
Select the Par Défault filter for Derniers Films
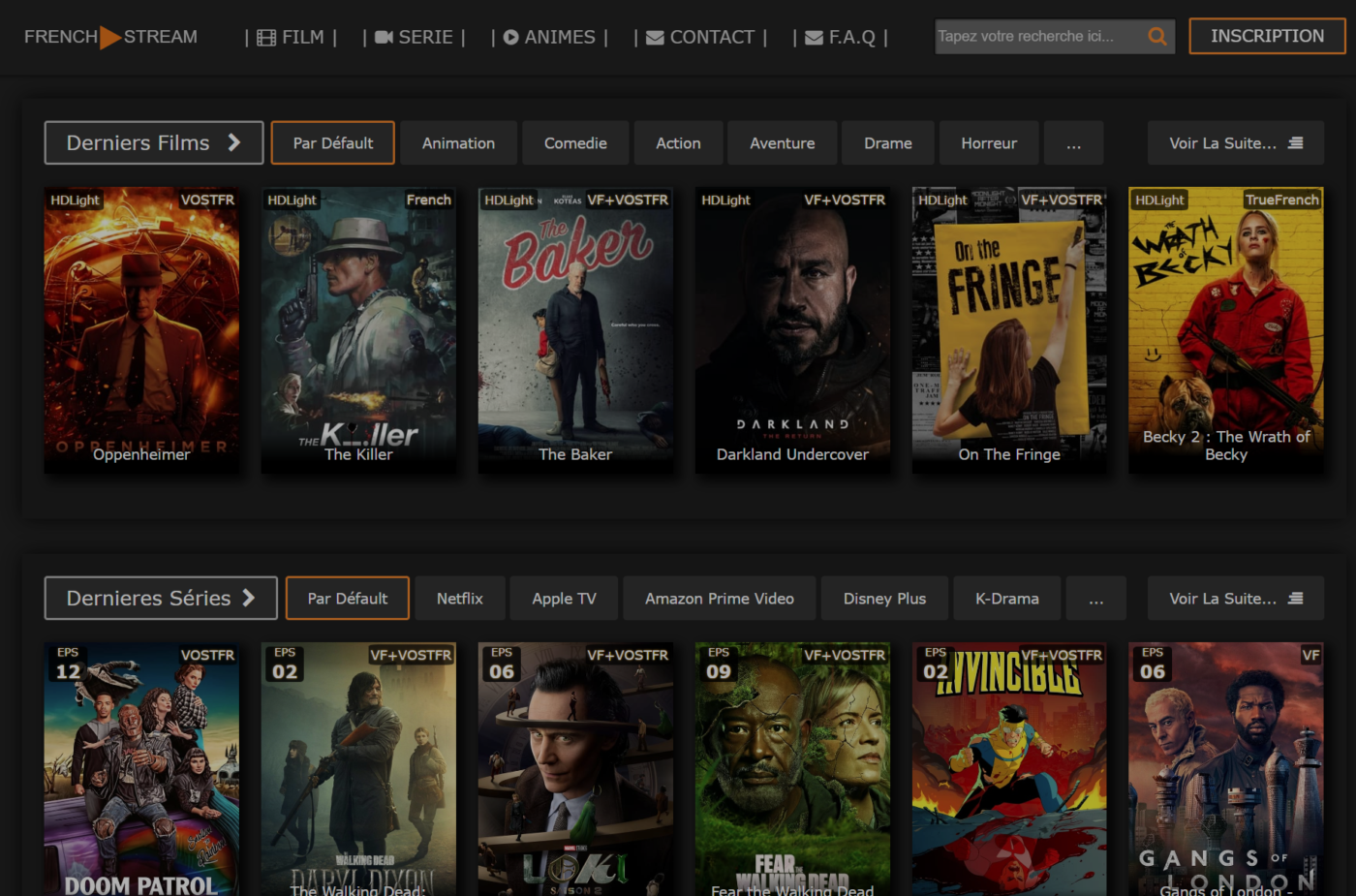(332, 141)
